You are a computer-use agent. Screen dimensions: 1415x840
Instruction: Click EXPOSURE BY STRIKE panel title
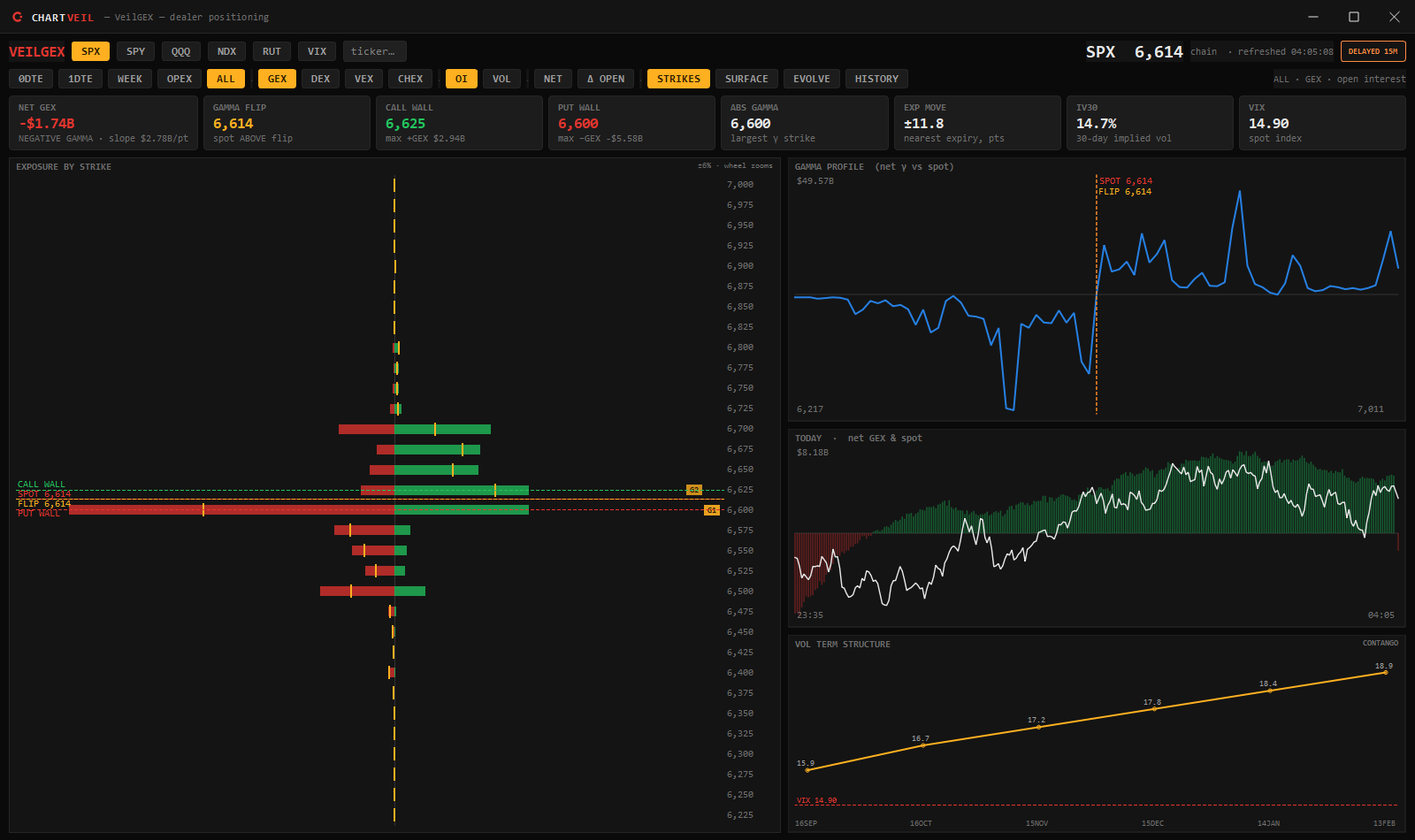click(x=64, y=167)
